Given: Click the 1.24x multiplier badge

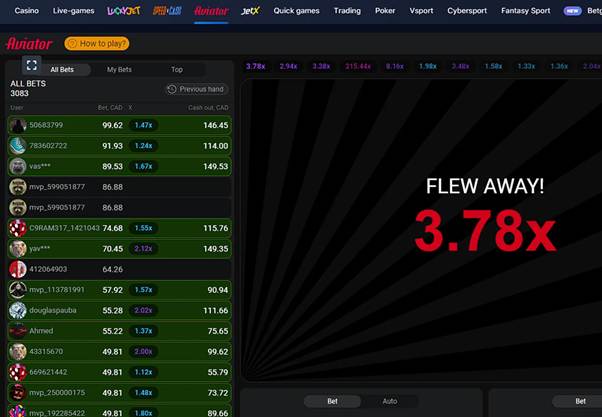Looking at the screenshot, I should tap(143, 146).
